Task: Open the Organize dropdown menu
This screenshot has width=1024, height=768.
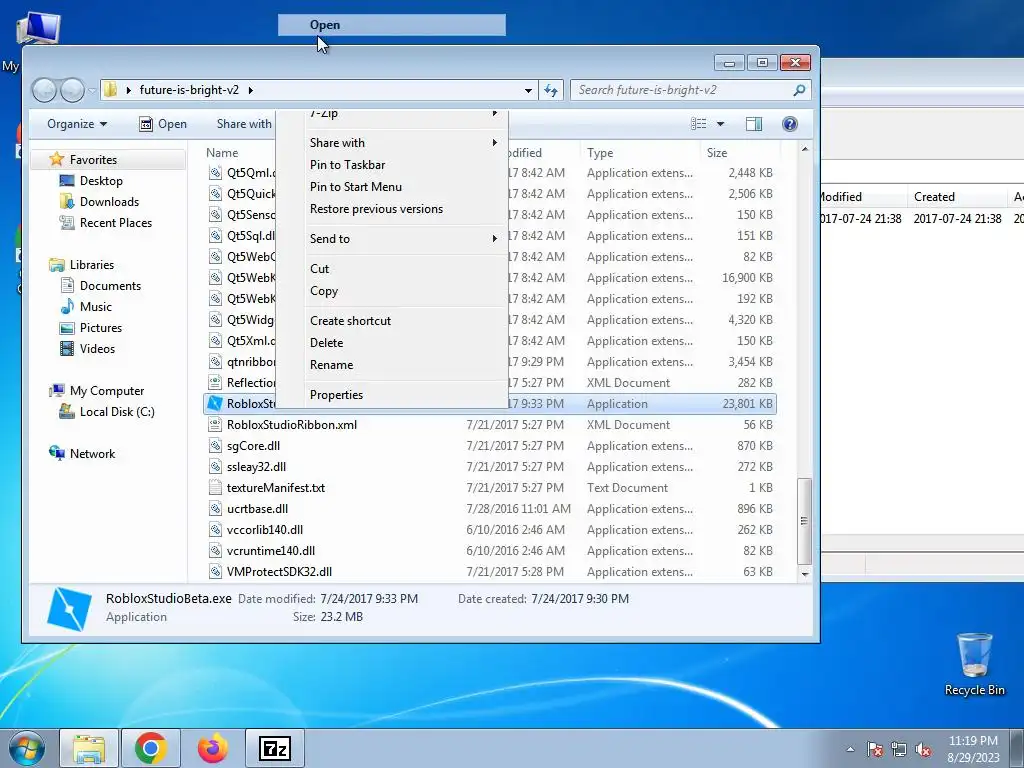Action: [x=77, y=124]
